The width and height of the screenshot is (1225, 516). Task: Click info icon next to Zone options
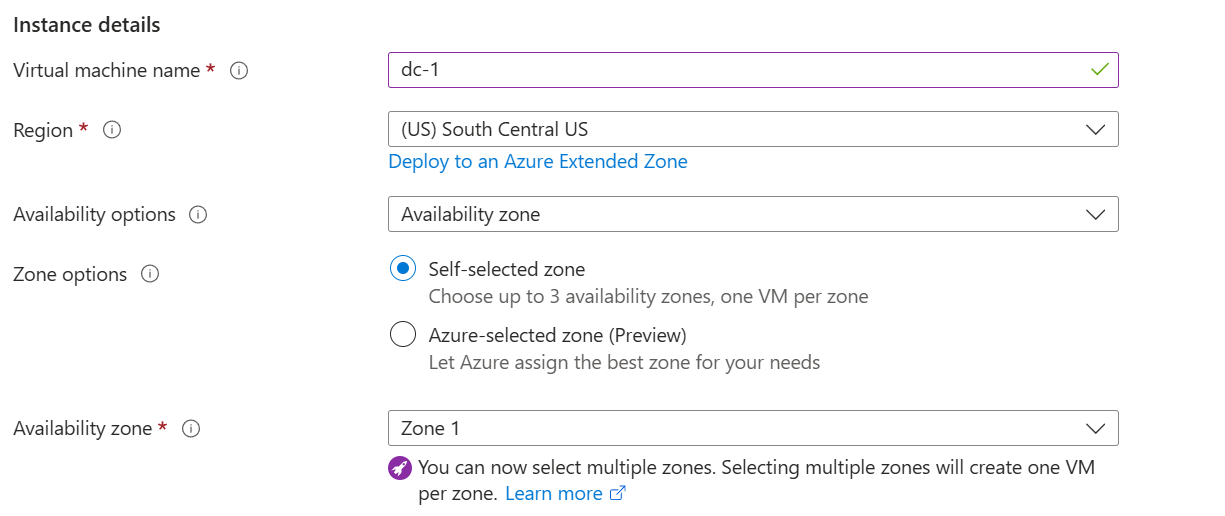(150, 274)
